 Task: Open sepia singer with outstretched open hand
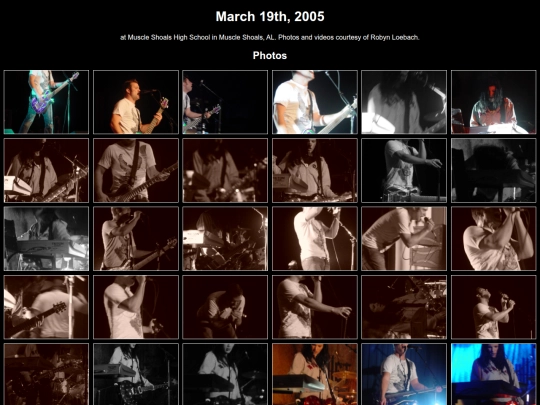315,307
